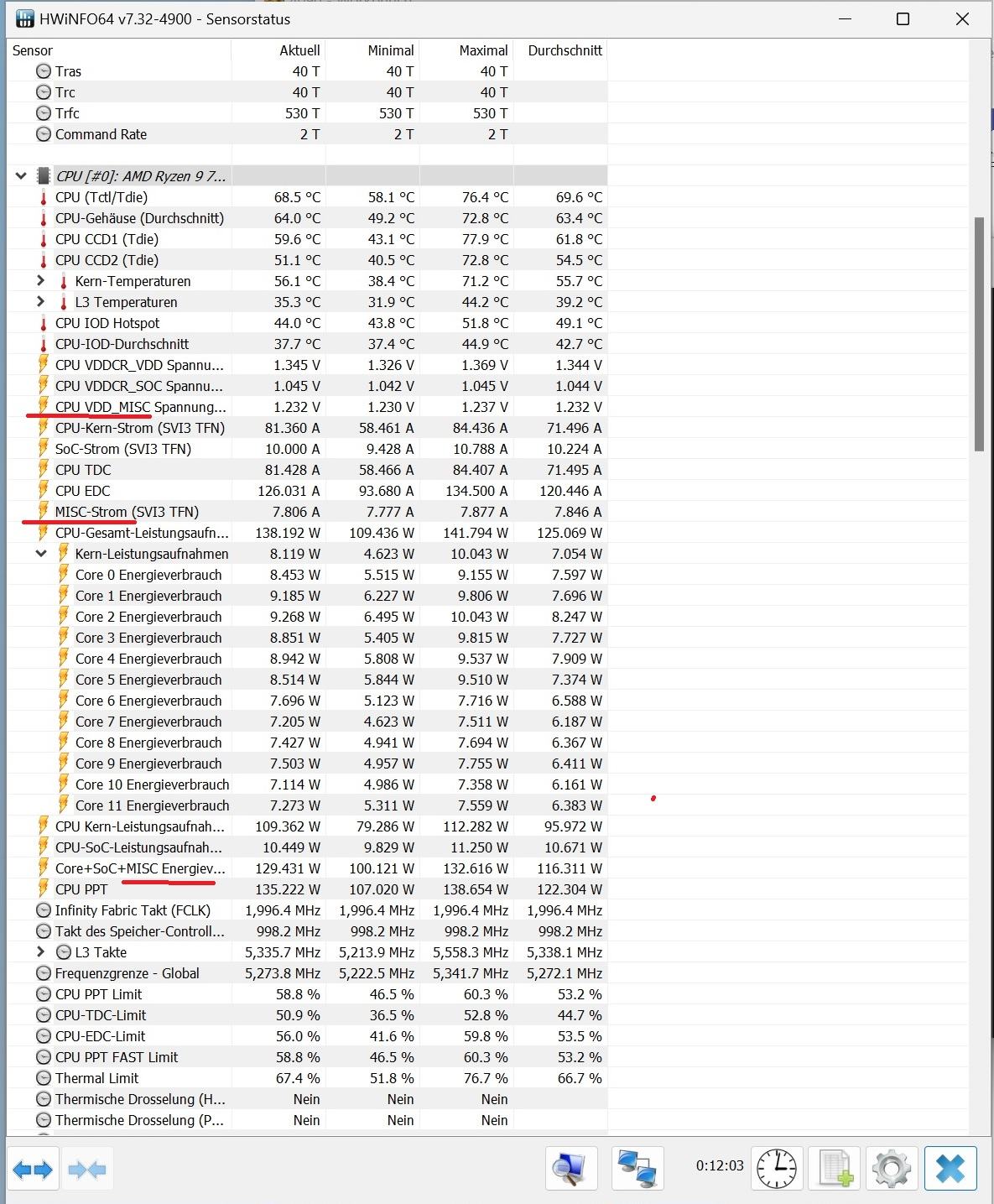The width and height of the screenshot is (994, 1204).
Task: Click the vertical scrollbar thumb
Action: (979, 334)
